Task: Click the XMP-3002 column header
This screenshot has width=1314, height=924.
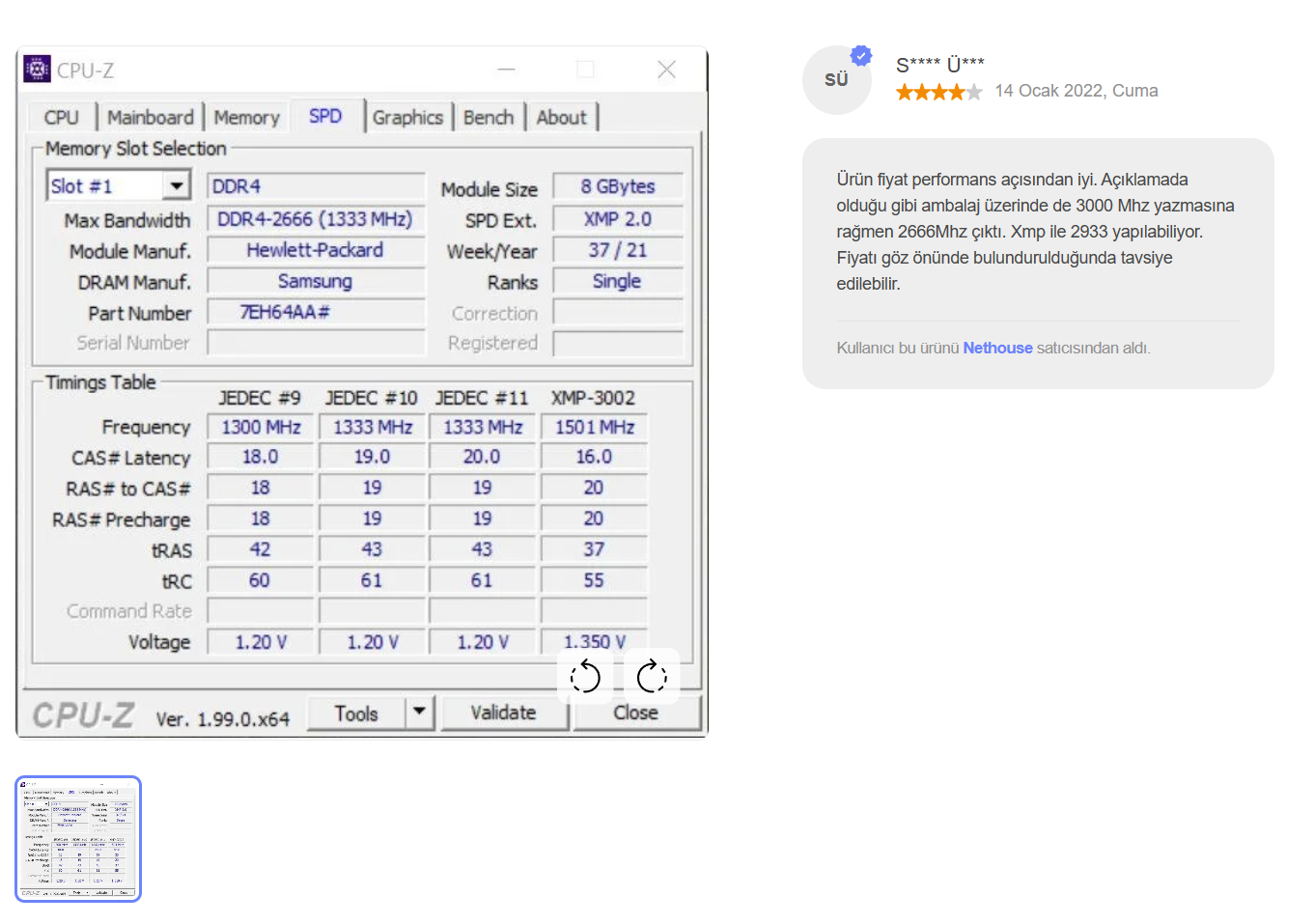Action: point(594,398)
